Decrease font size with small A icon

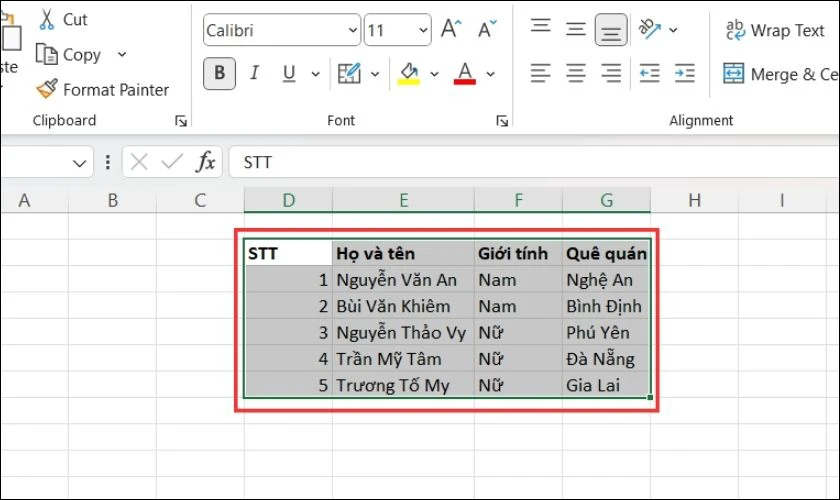pos(487,29)
